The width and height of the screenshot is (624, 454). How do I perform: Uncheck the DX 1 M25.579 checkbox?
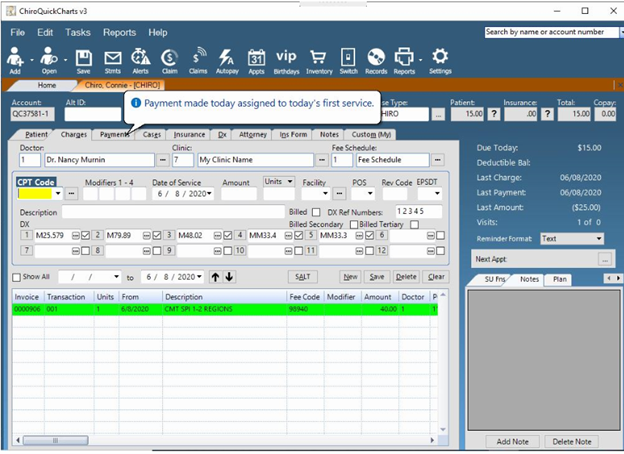pyautogui.click(x=86, y=236)
